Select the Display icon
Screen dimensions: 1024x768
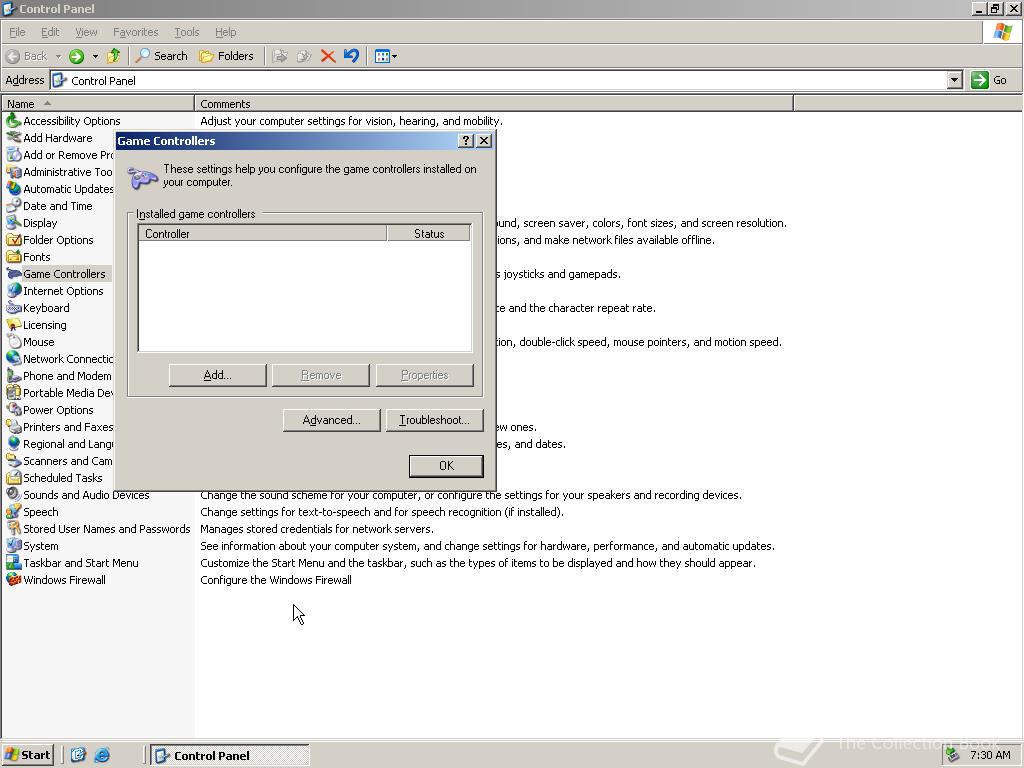[x=13, y=223]
